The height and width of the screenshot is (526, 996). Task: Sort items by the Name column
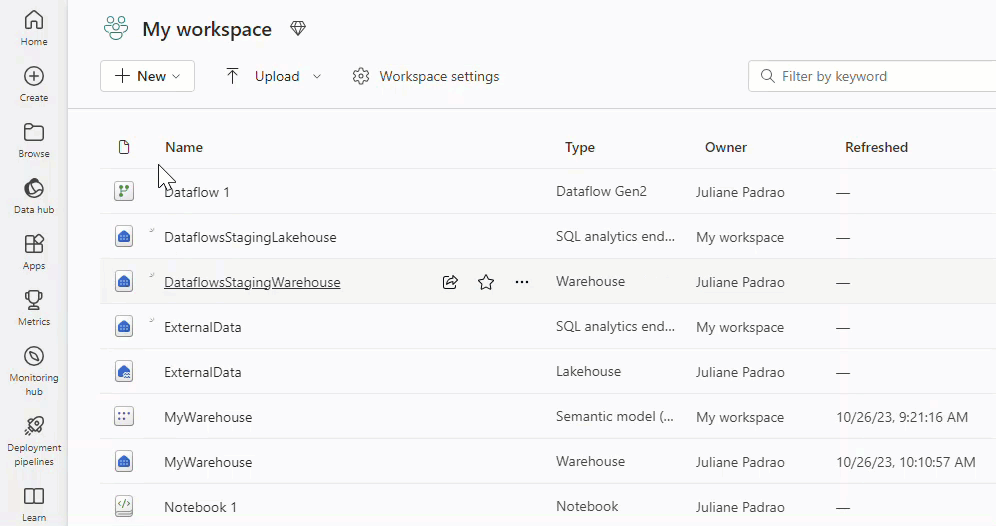[184, 147]
